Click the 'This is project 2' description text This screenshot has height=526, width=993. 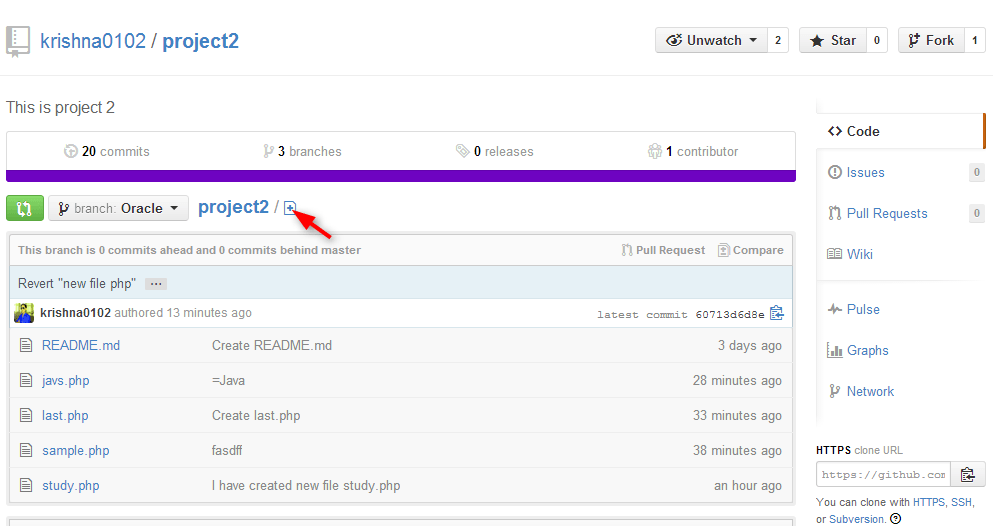pyautogui.click(x=61, y=108)
